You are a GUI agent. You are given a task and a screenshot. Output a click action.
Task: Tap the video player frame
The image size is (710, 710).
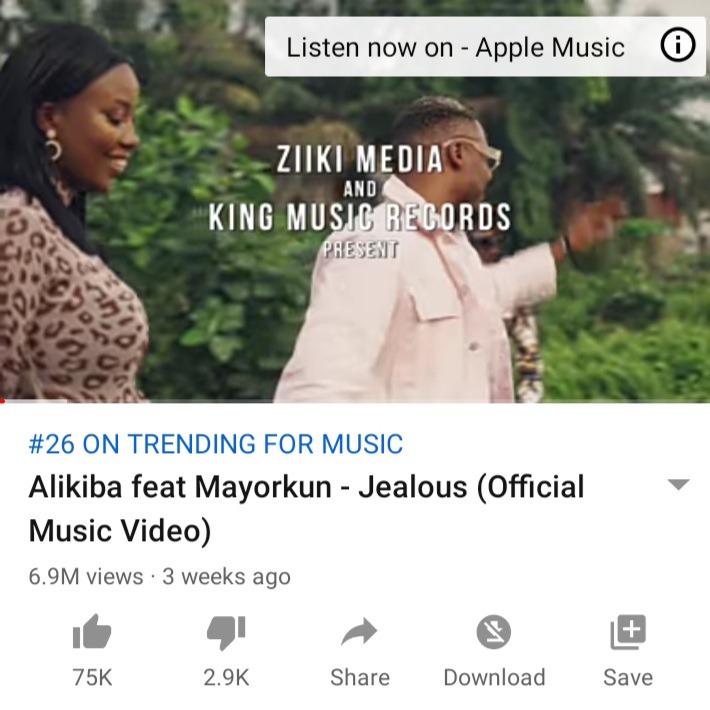(x=355, y=201)
